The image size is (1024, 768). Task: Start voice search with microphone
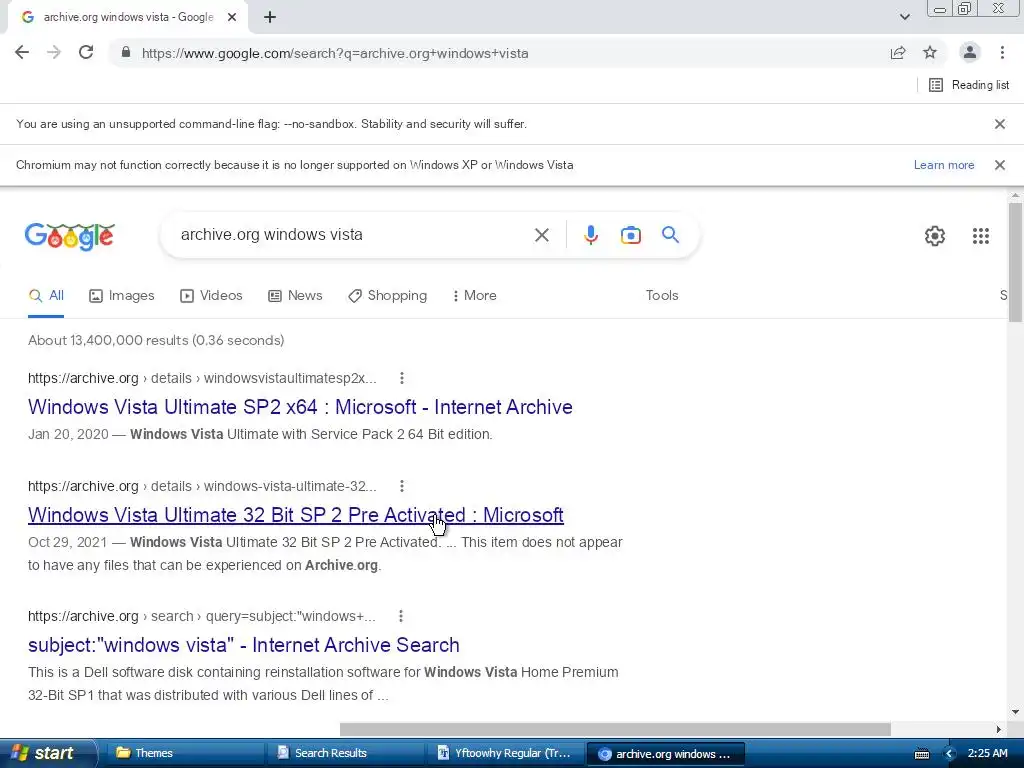(x=591, y=235)
